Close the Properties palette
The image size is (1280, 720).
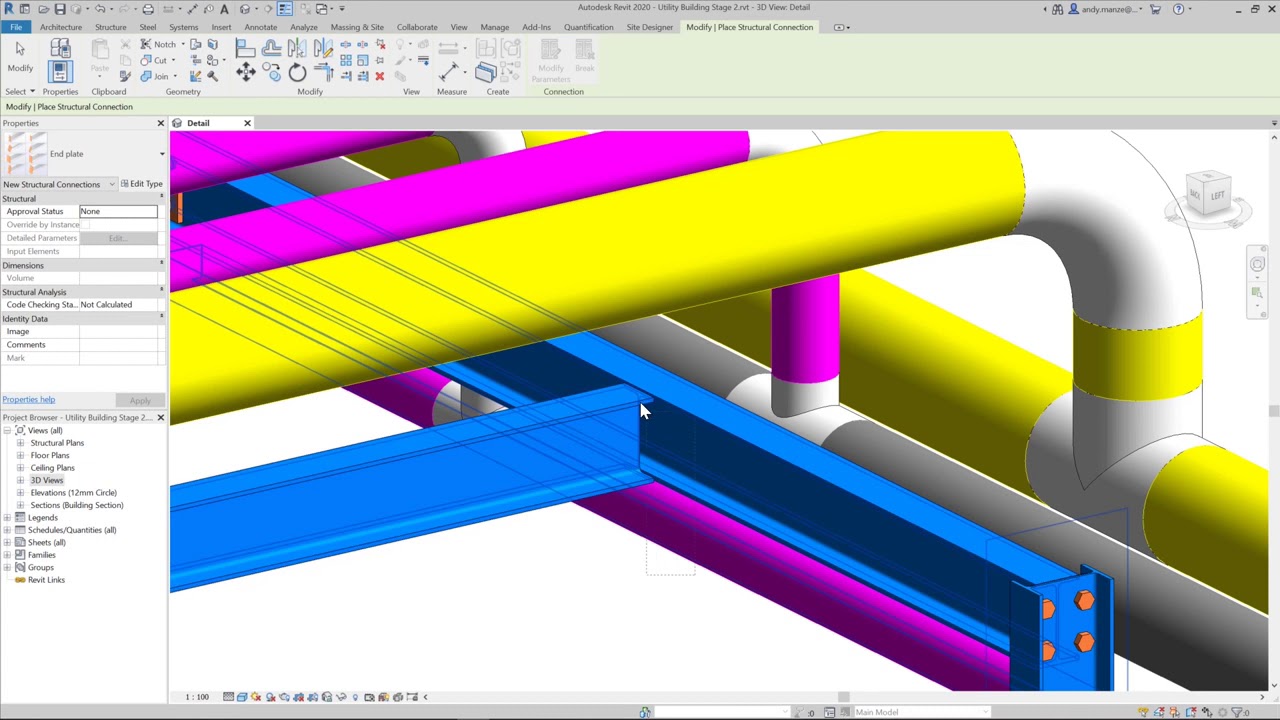[x=161, y=123]
